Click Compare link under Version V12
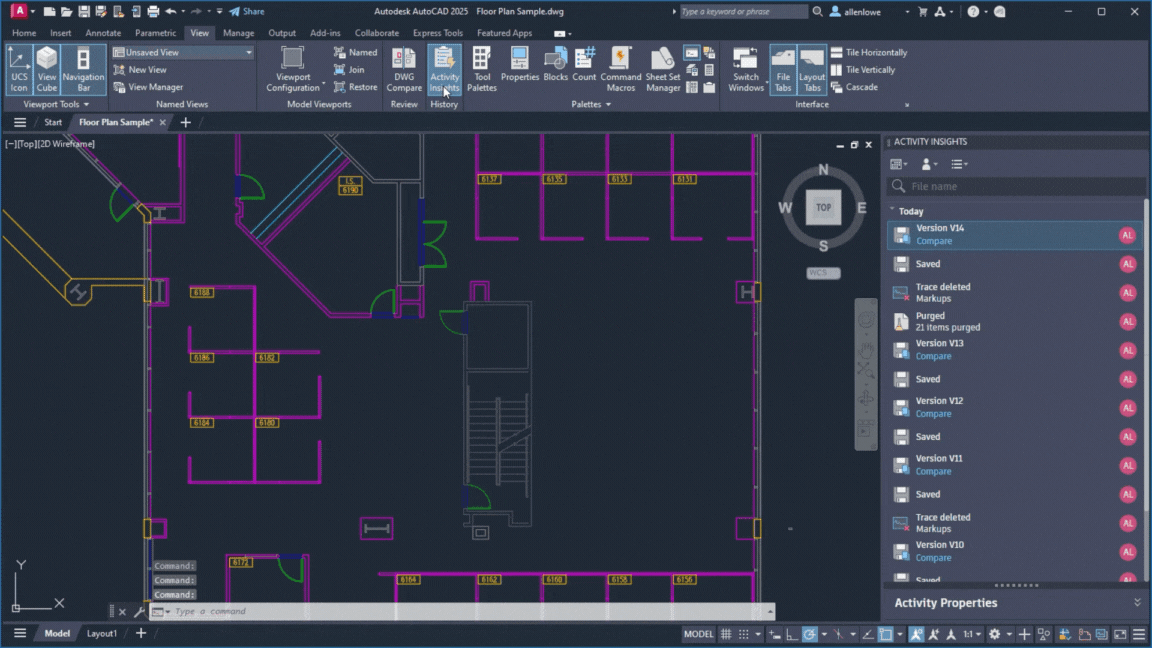Viewport: 1152px width, 648px height. click(934, 414)
